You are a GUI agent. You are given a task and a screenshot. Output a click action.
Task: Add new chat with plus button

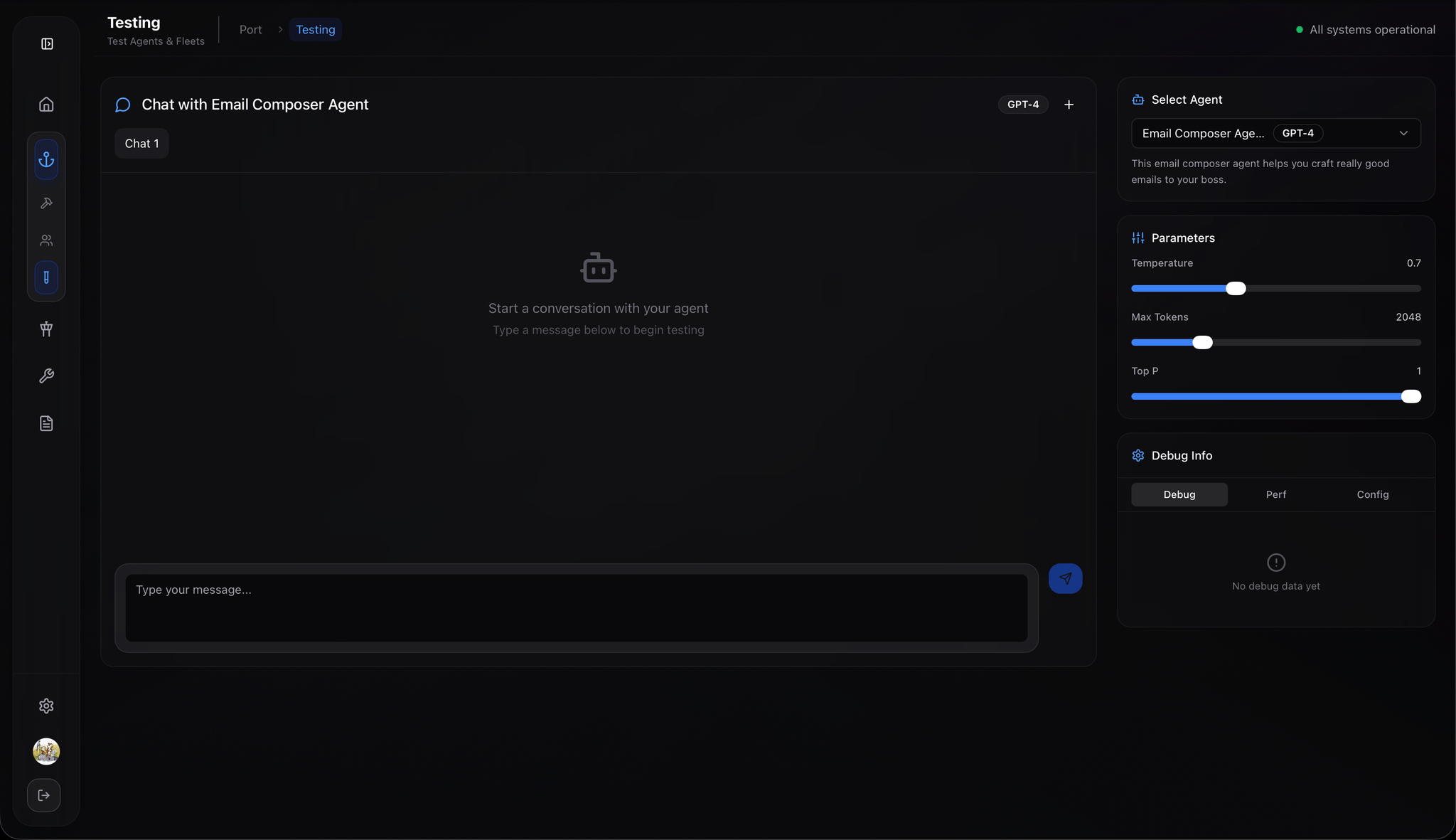[1069, 105]
